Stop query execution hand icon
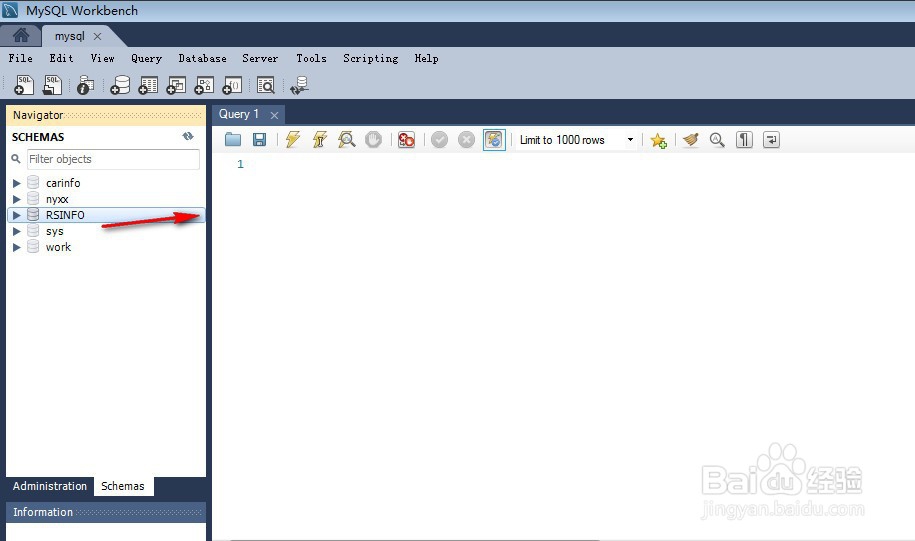915x541 pixels. (x=373, y=139)
